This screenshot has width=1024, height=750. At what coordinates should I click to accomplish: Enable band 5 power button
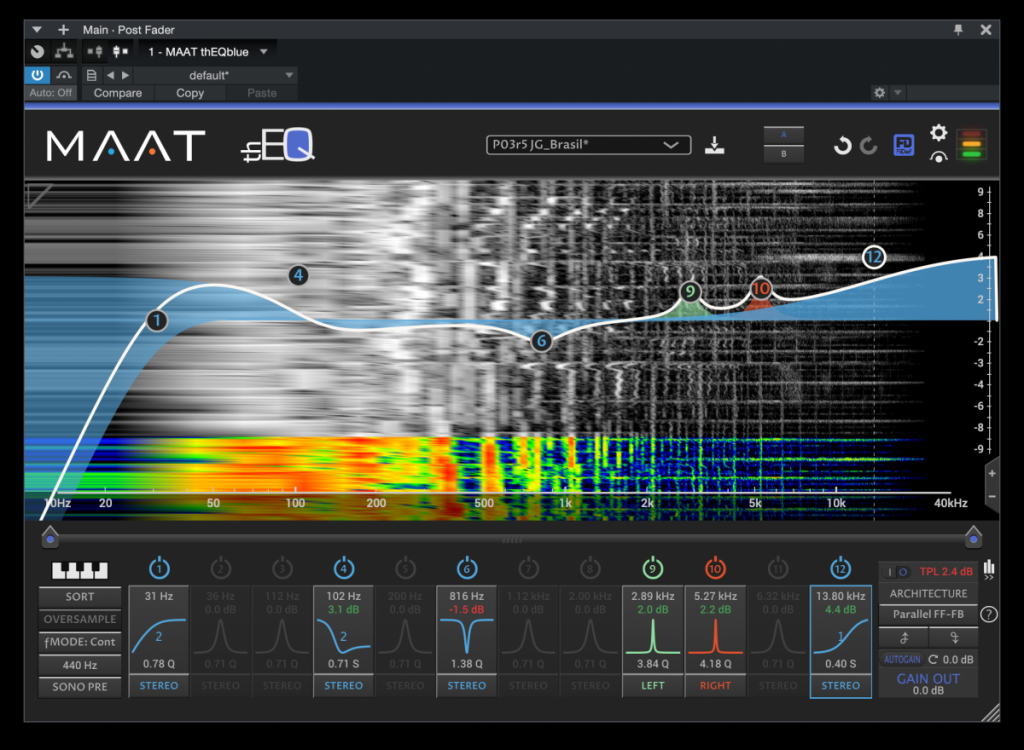[x=405, y=568]
